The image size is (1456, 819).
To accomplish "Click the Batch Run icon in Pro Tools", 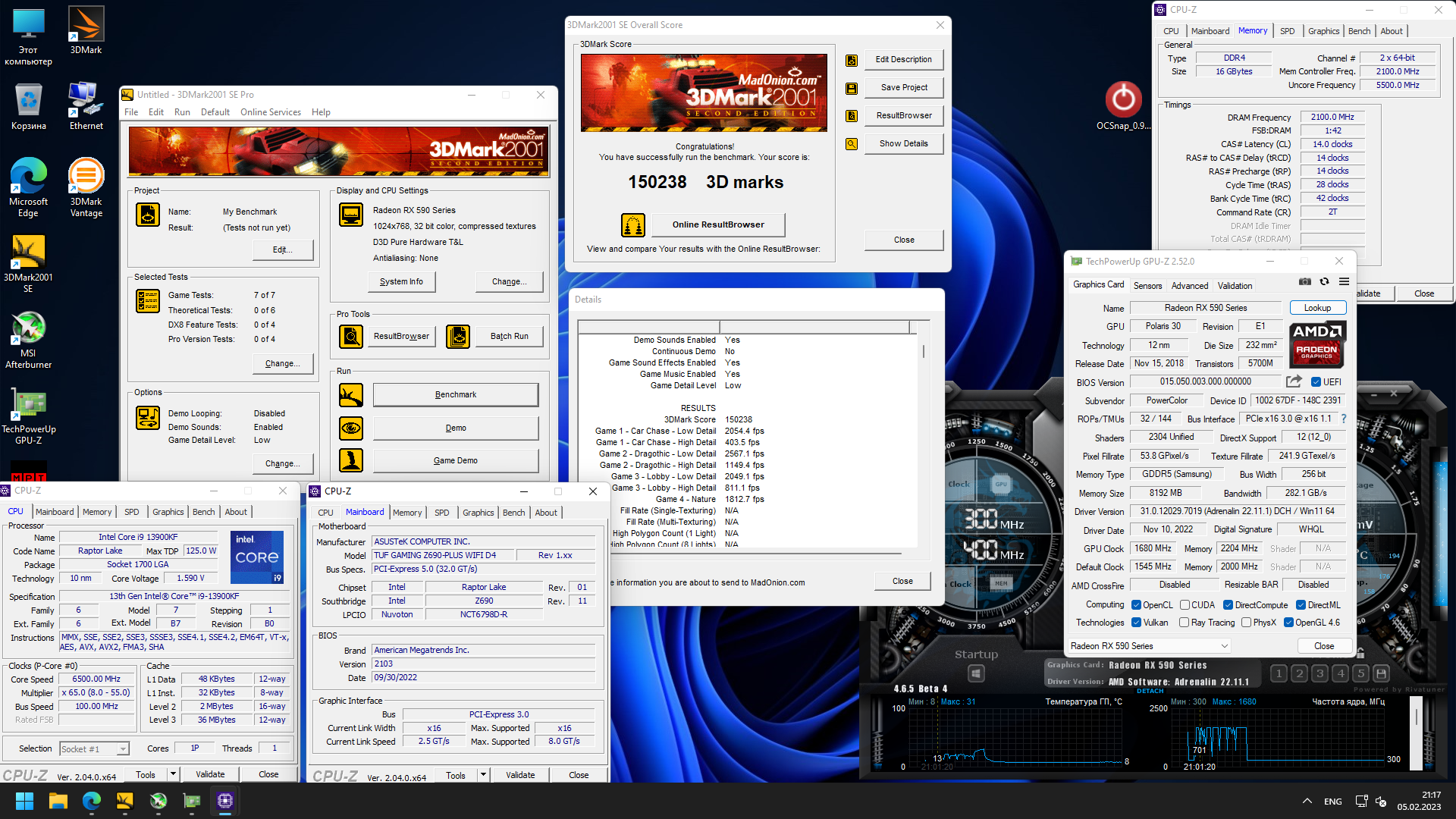I will click(458, 336).
